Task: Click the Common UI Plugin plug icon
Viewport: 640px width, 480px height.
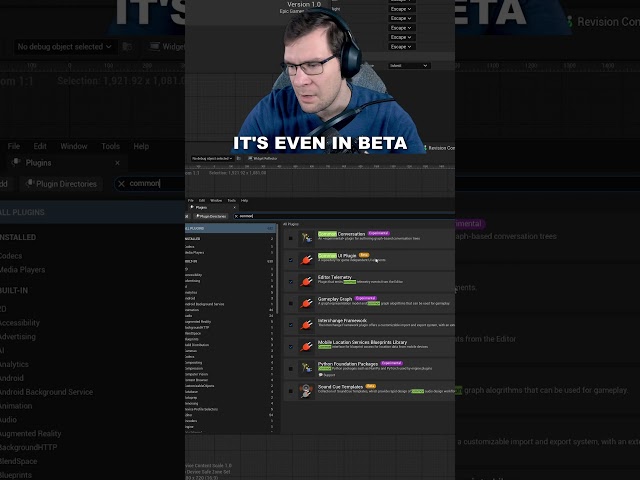Action: pos(306,260)
